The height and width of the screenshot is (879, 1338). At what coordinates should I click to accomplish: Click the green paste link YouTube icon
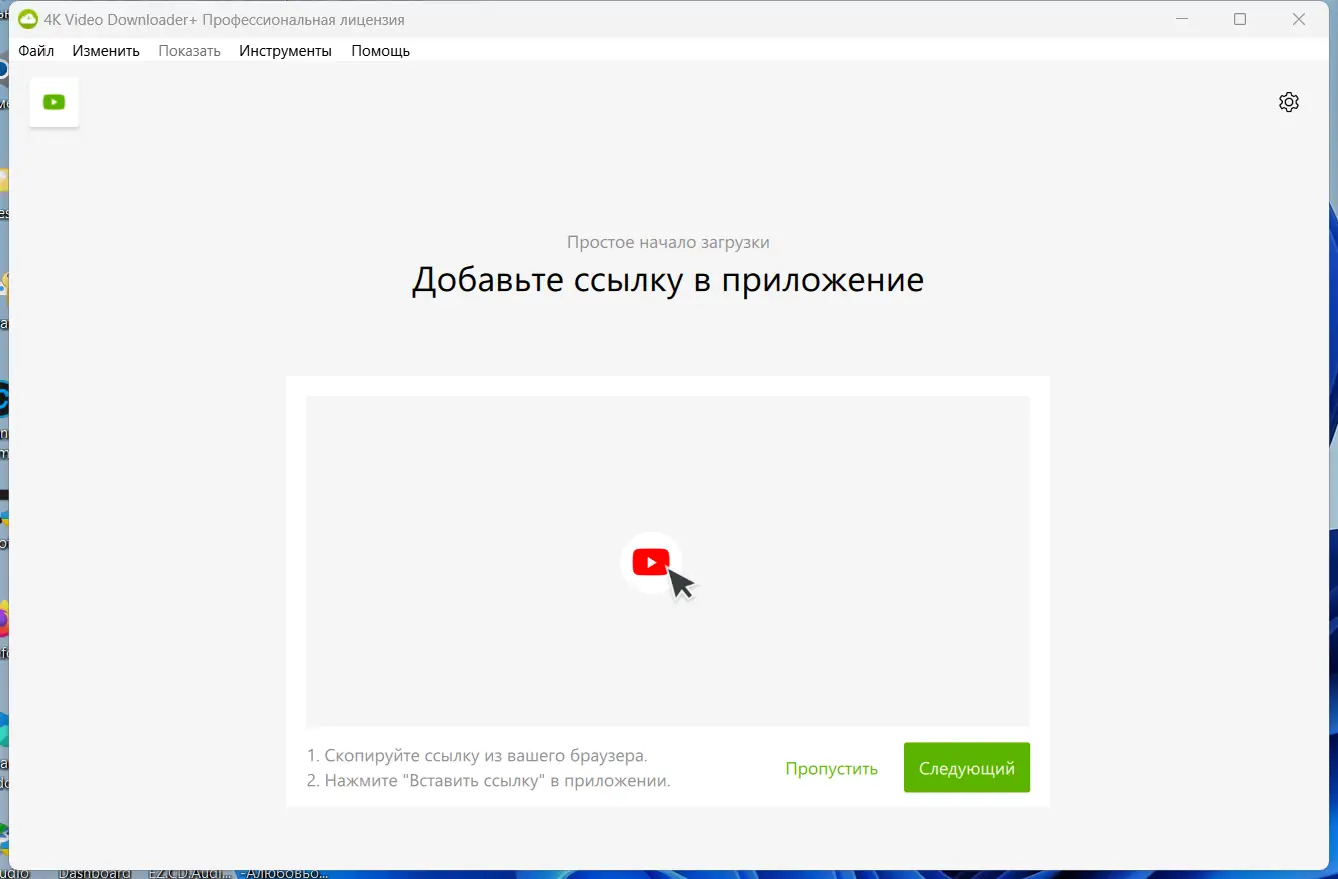54,102
